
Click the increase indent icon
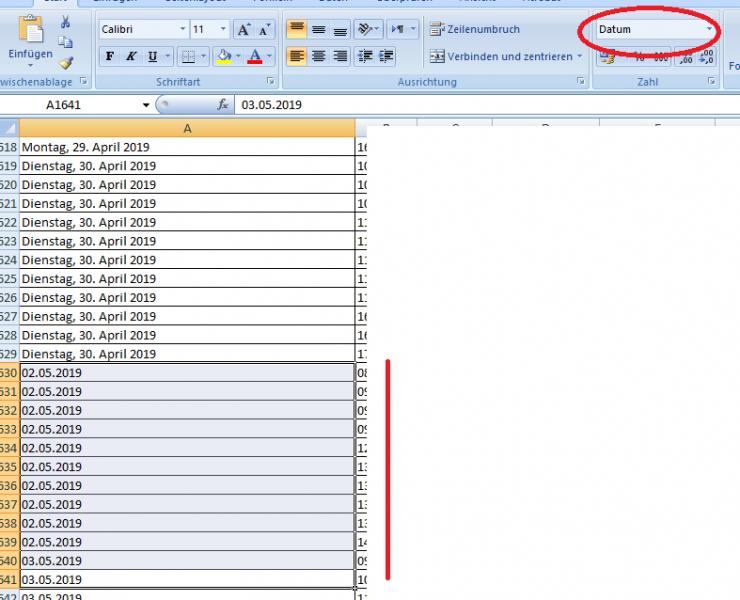coord(386,56)
